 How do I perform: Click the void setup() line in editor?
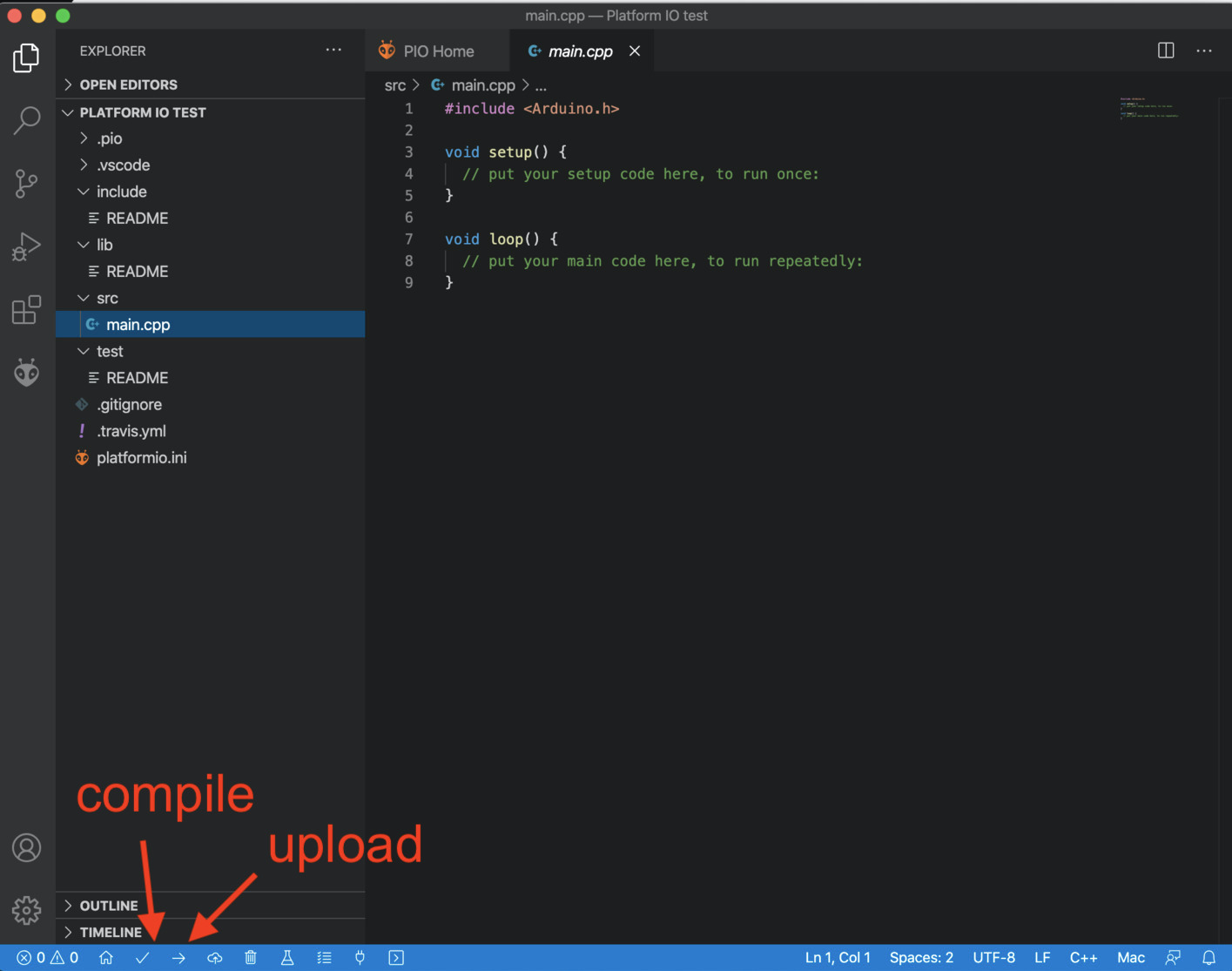point(506,152)
